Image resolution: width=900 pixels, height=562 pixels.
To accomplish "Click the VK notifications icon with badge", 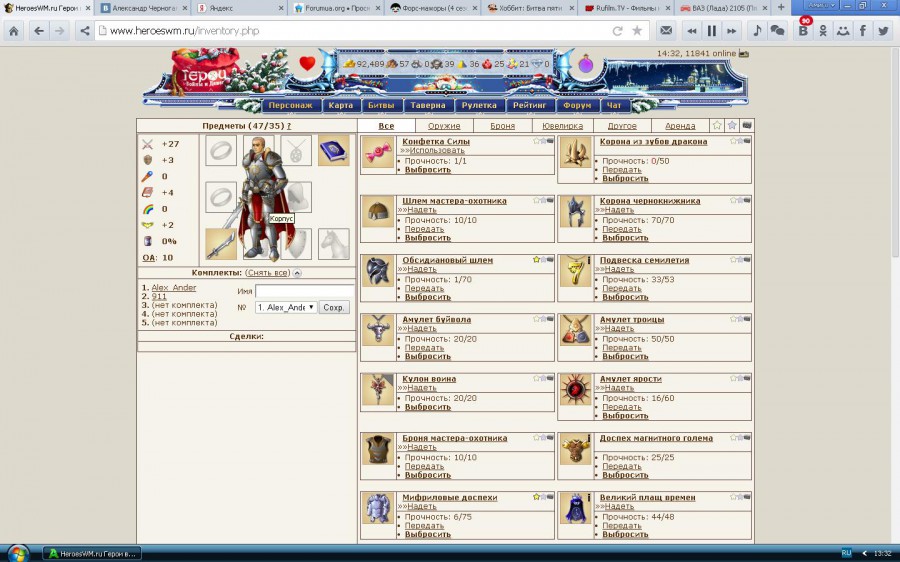I will click(804, 30).
